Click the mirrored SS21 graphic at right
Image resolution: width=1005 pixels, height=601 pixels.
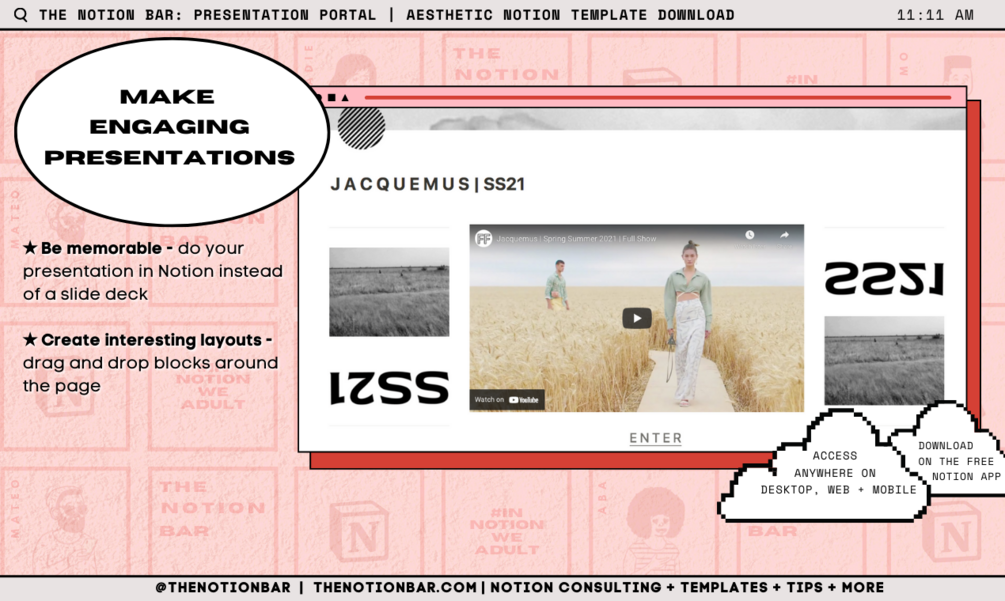tap(884, 279)
